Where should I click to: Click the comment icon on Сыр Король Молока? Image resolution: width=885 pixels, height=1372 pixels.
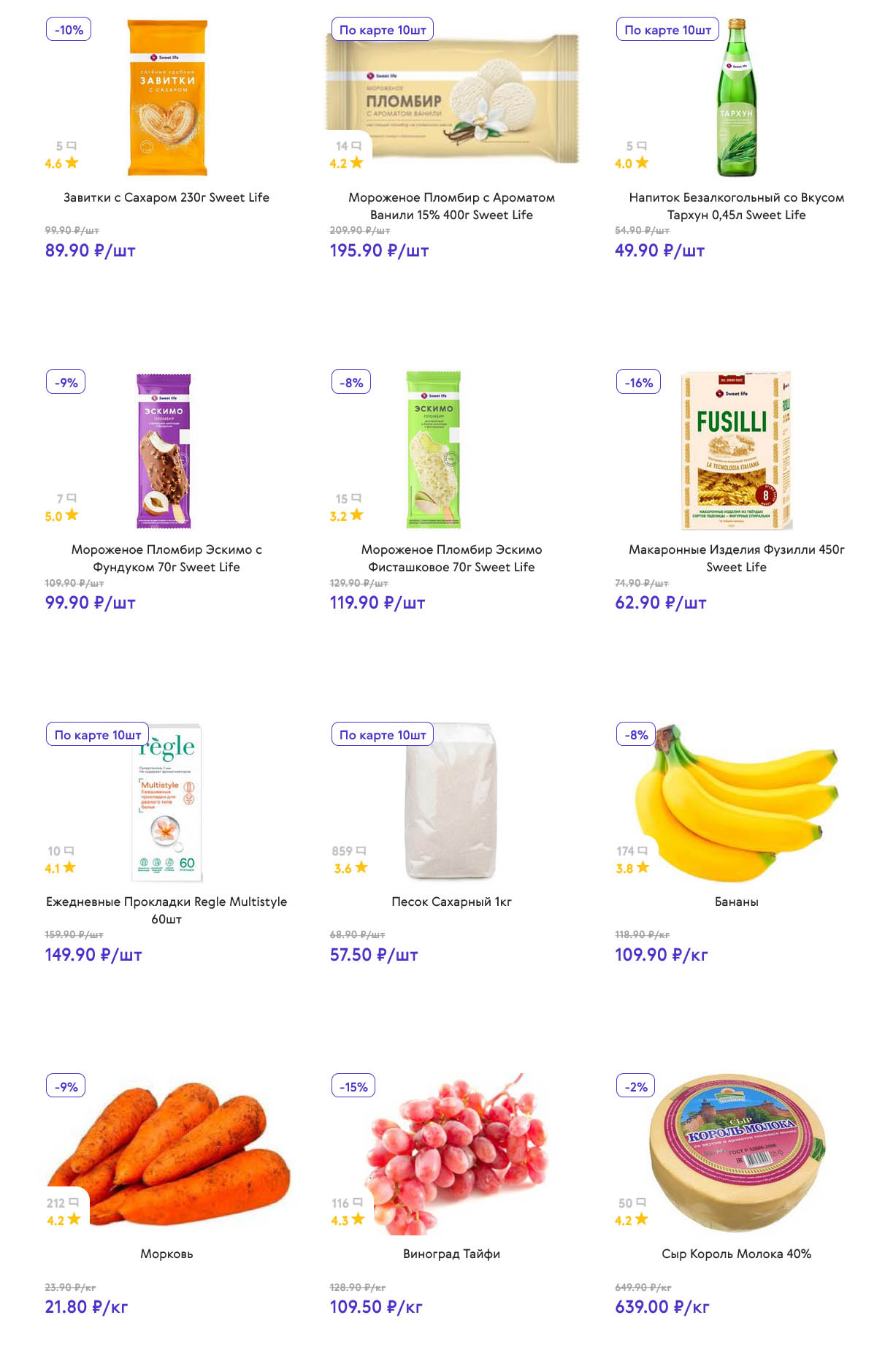641,1203
